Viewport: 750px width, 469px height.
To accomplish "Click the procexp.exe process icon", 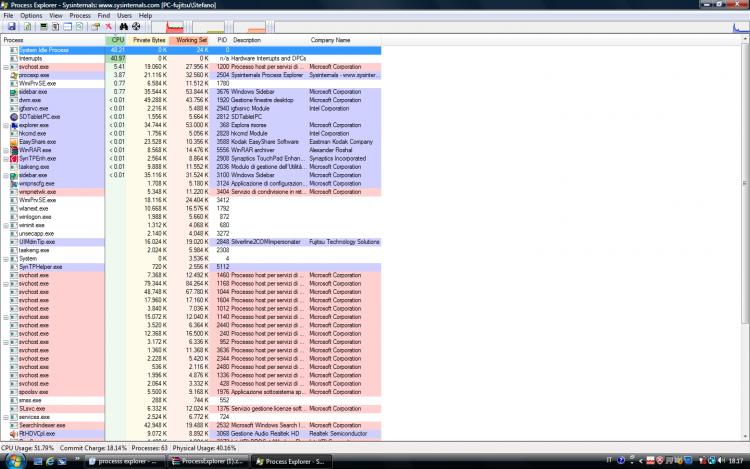I will [14, 75].
